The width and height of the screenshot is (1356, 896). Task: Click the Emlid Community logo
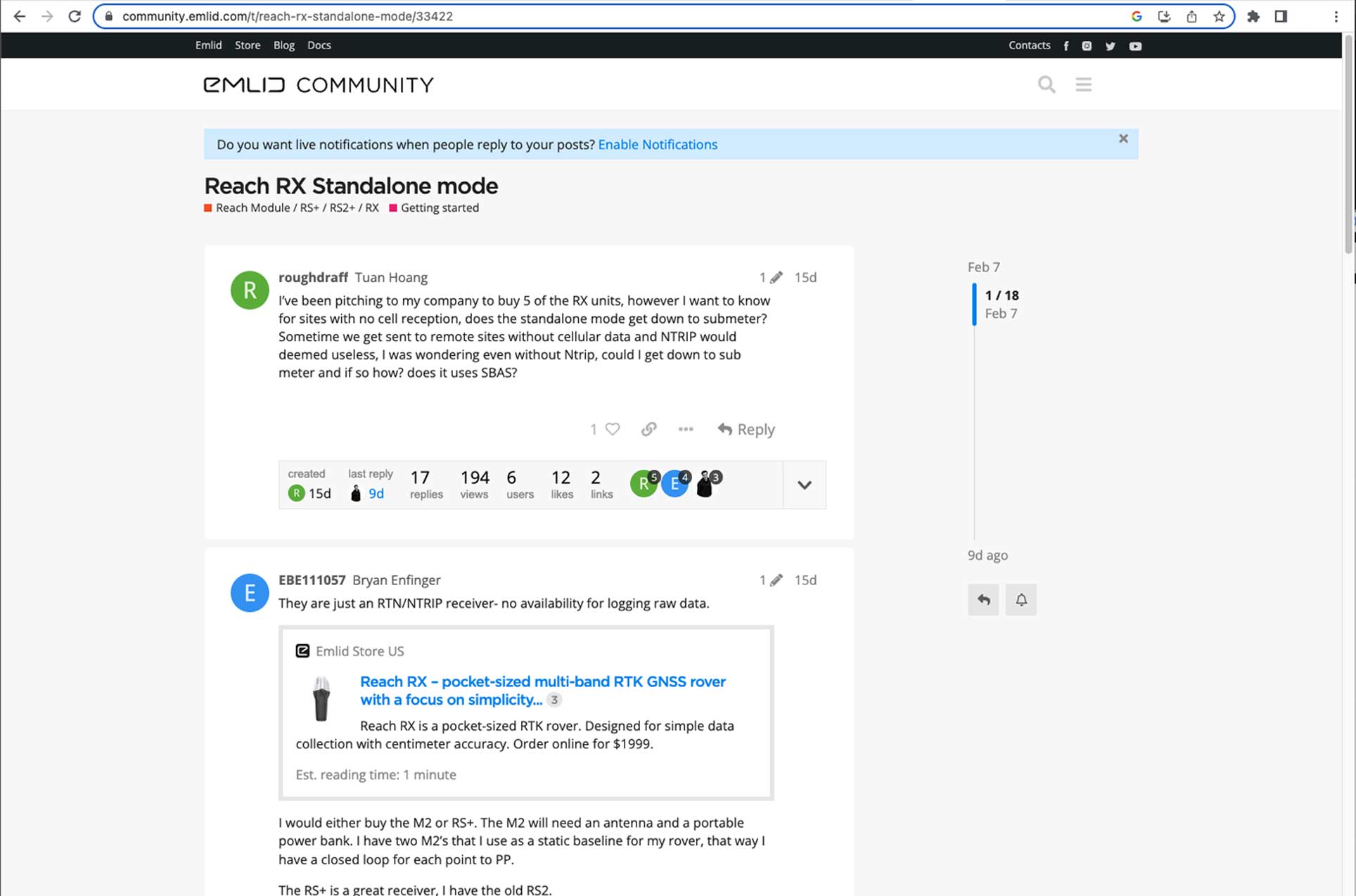pos(319,84)
